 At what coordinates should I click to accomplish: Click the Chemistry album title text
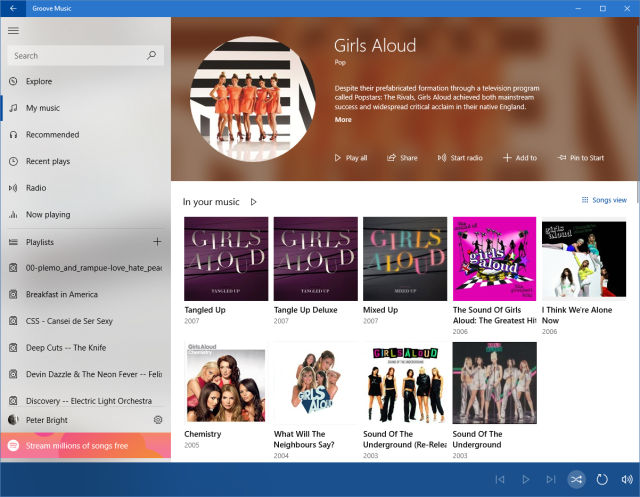202,434
